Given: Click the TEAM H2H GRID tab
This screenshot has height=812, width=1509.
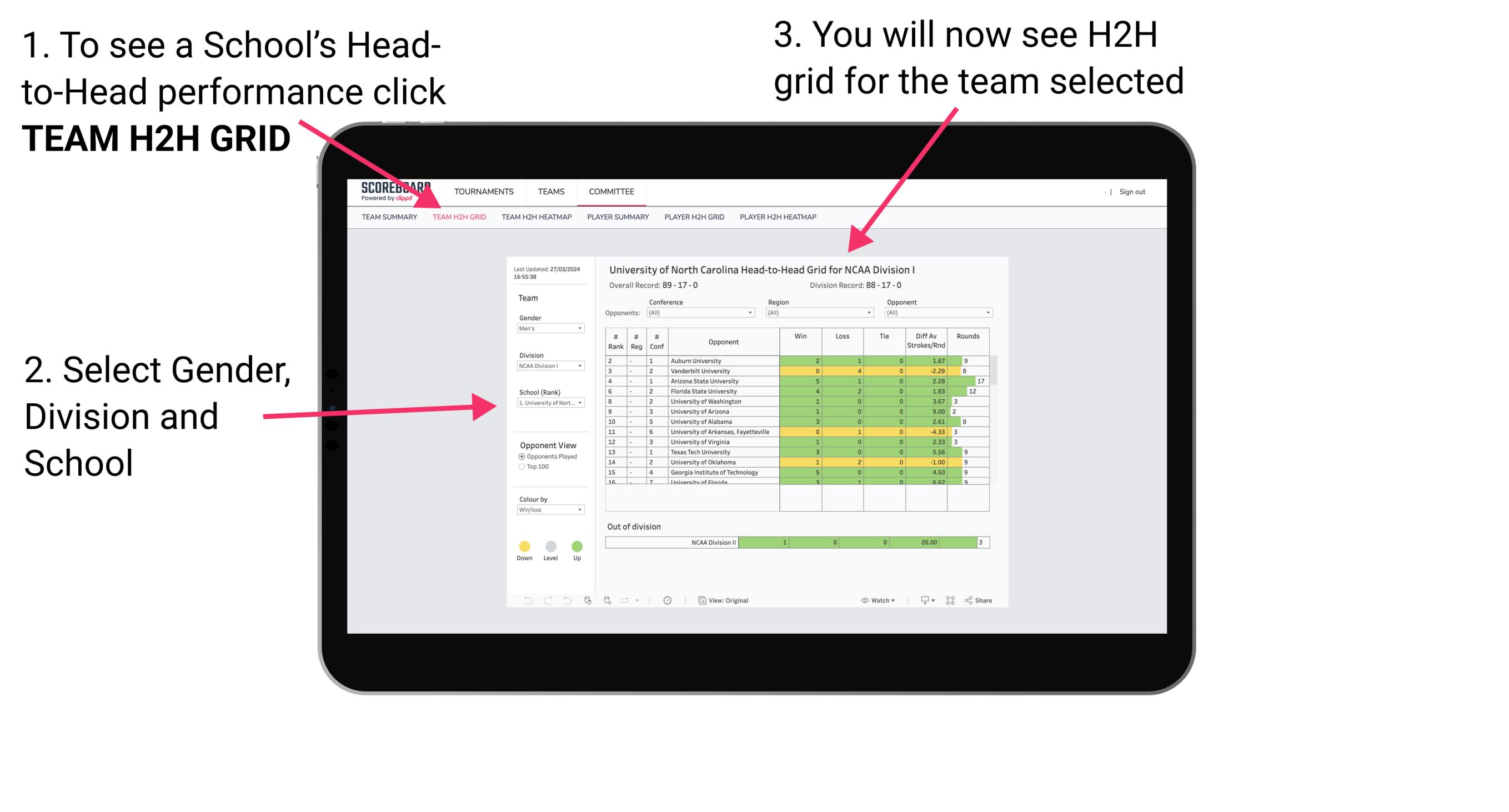Looking at the screenshot, I should (x=464, y=217).
